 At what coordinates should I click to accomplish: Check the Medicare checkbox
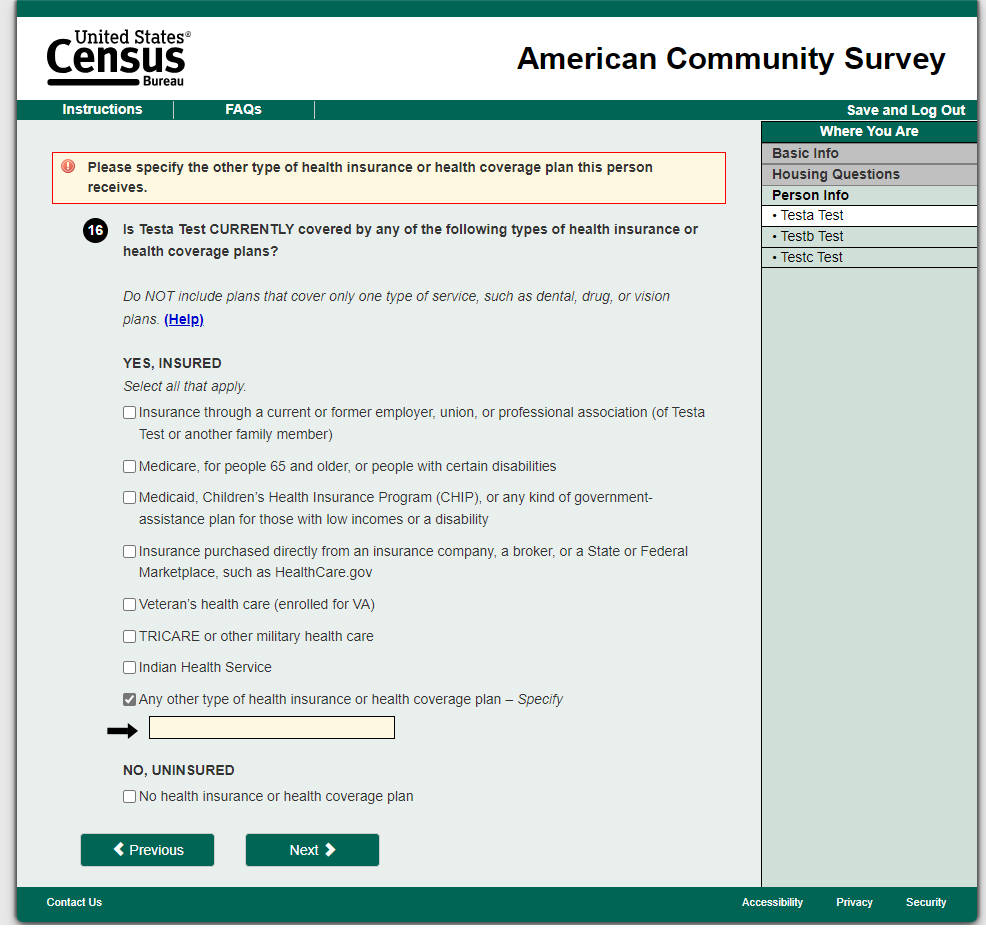130,467
